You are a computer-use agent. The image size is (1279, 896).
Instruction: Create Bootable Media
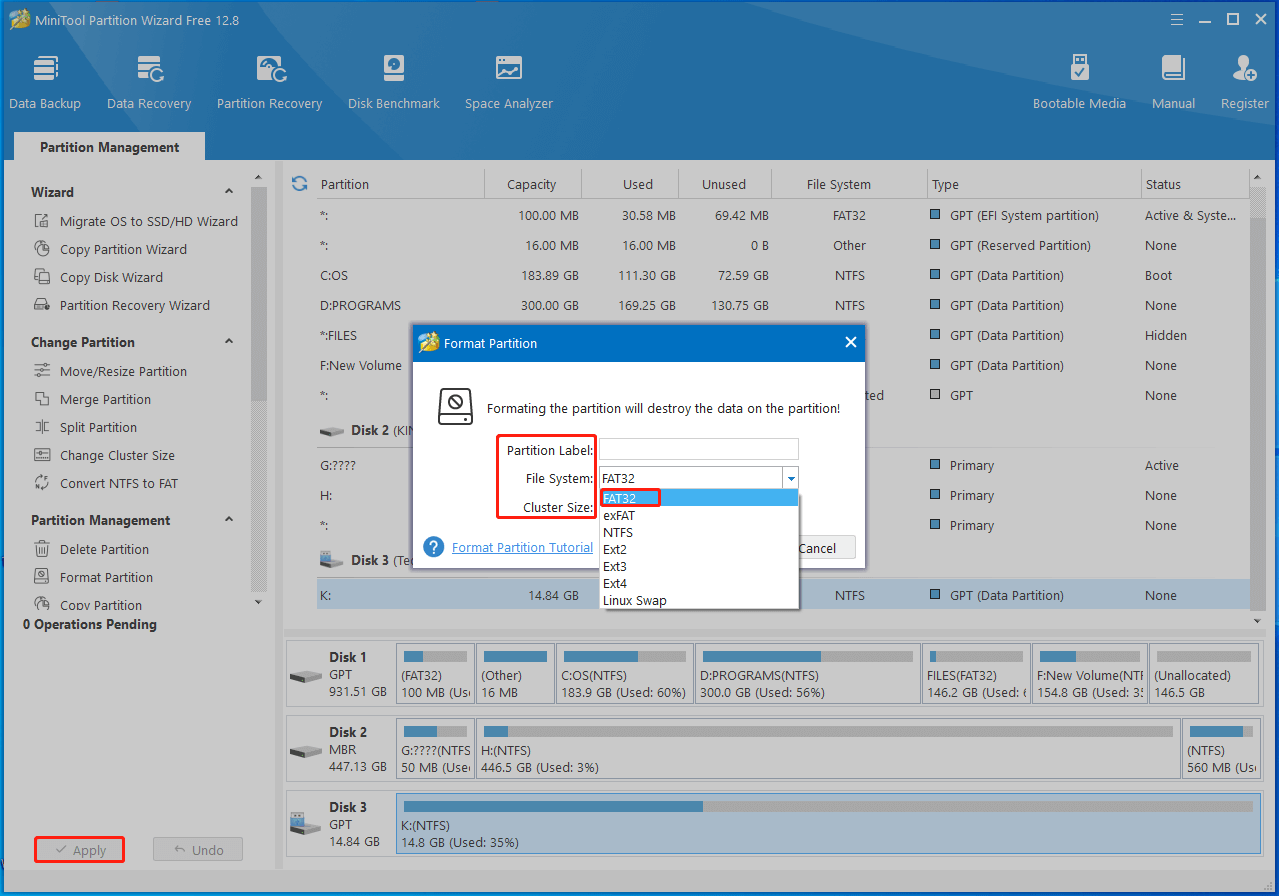[1079, 82]
